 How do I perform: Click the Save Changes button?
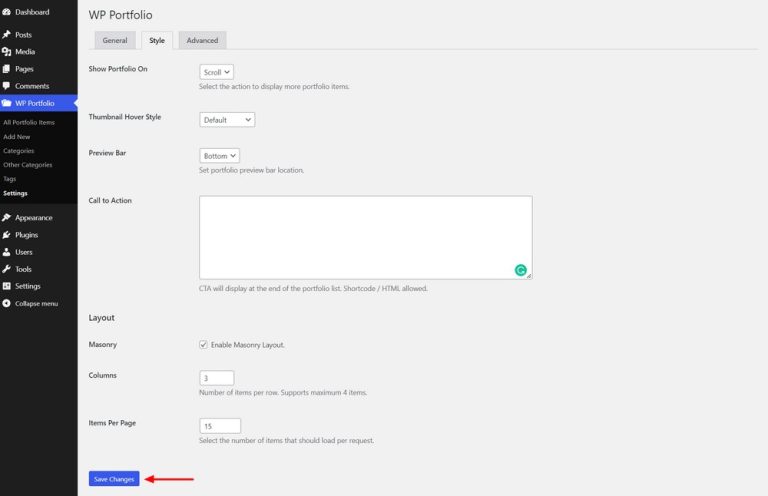coord(114,479)
